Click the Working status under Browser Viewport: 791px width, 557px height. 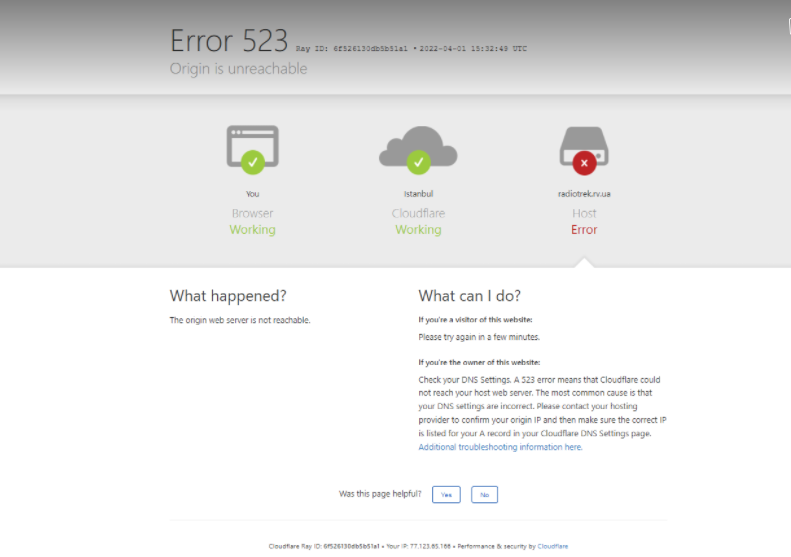point(252,230)
